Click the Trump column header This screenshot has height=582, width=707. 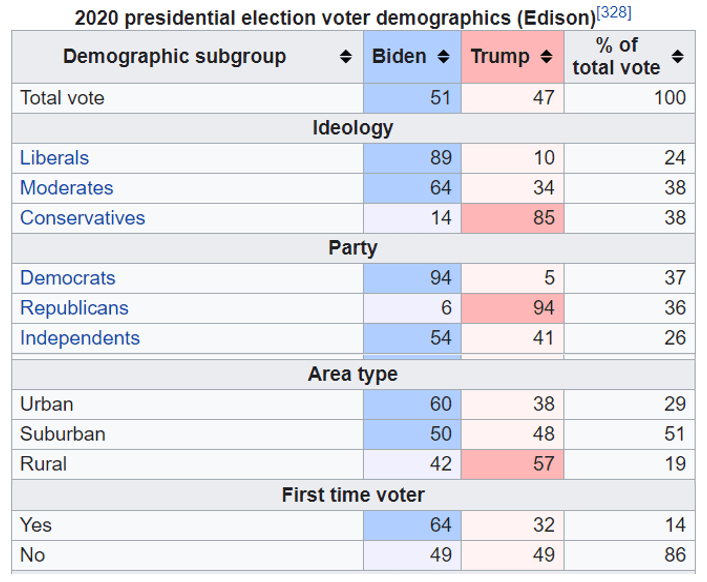(498, 57)
